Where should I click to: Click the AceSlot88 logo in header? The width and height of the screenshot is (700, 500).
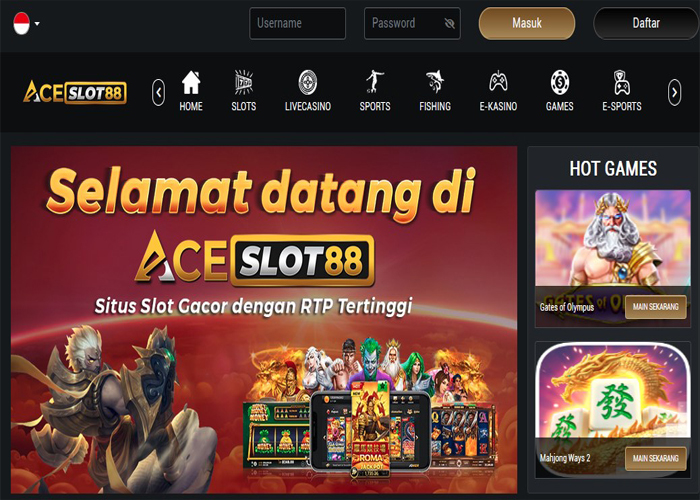(x=75, y=92)
